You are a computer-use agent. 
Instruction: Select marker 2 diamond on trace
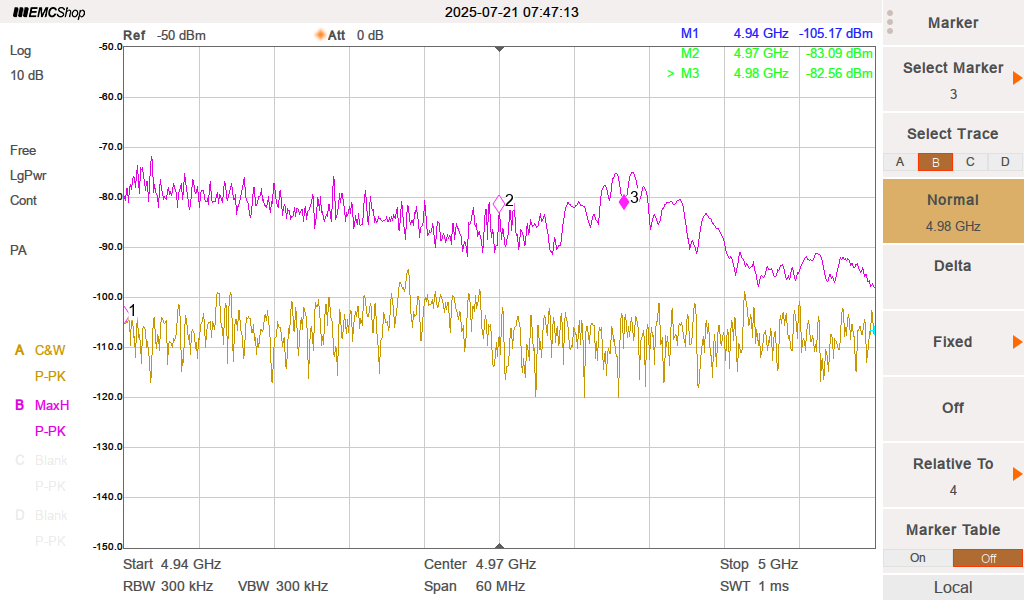(499, 203)
